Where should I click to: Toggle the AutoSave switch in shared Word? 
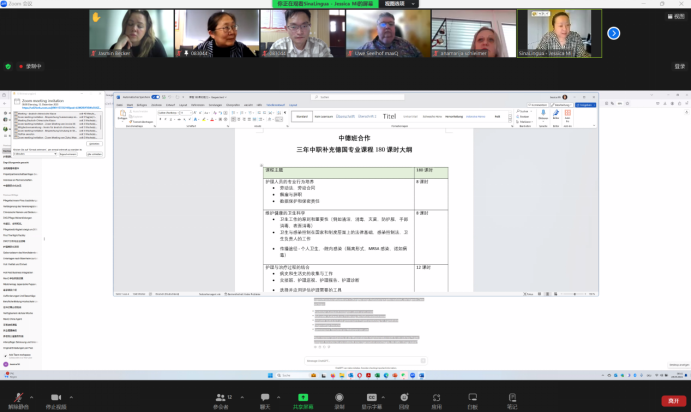point(154,98)
